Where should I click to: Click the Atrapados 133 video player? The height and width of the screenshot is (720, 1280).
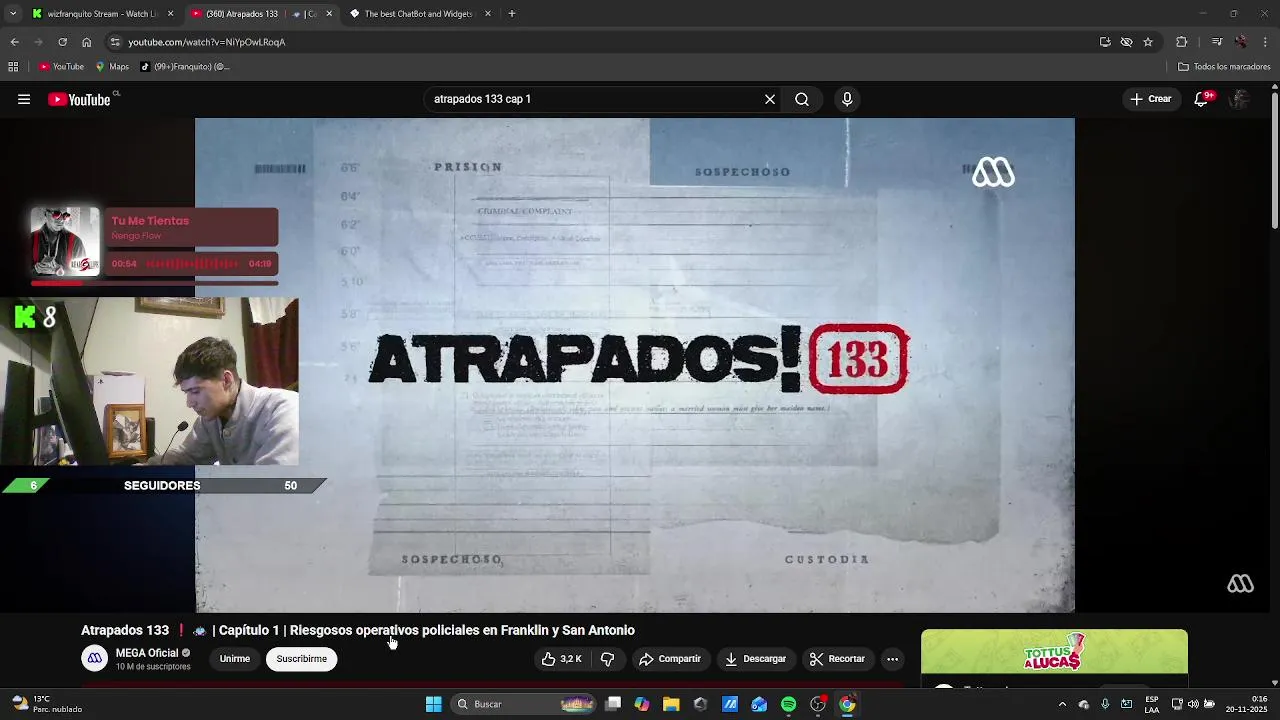tap(635, 365)
